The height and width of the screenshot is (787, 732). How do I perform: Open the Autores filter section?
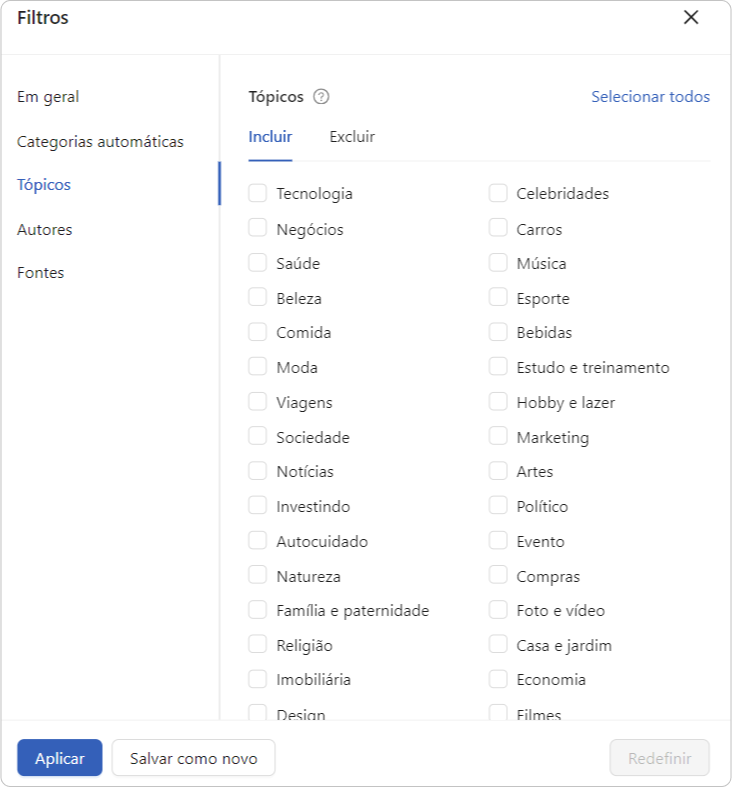[45, 229]
